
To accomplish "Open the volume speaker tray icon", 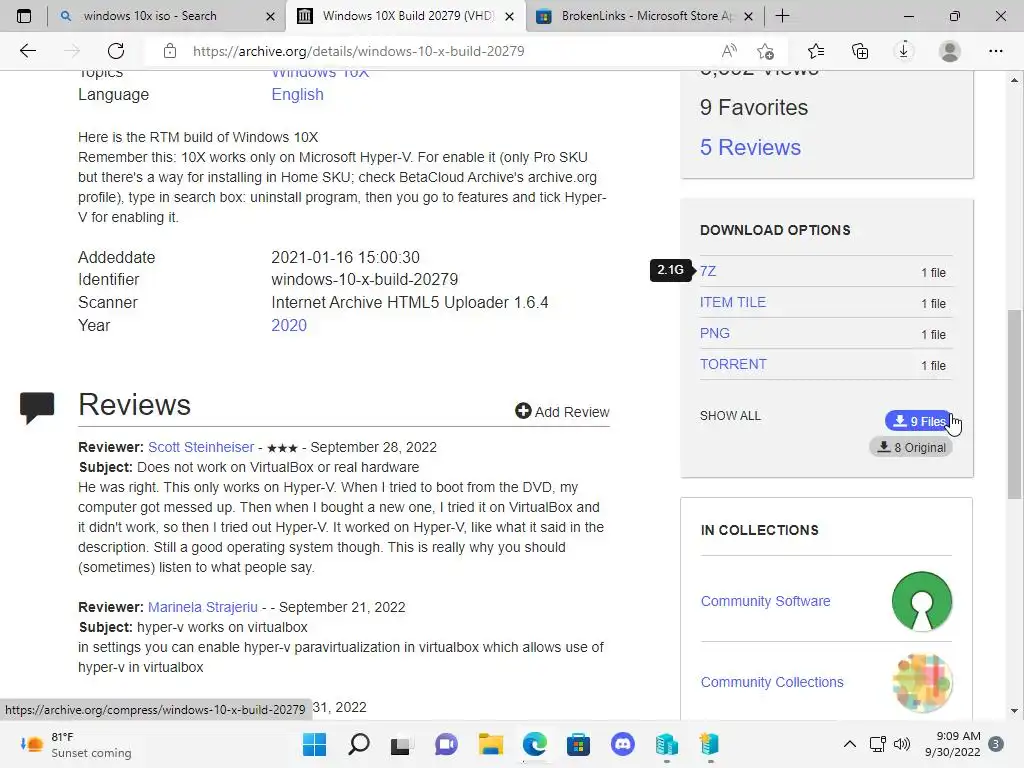I will [902, 744].
